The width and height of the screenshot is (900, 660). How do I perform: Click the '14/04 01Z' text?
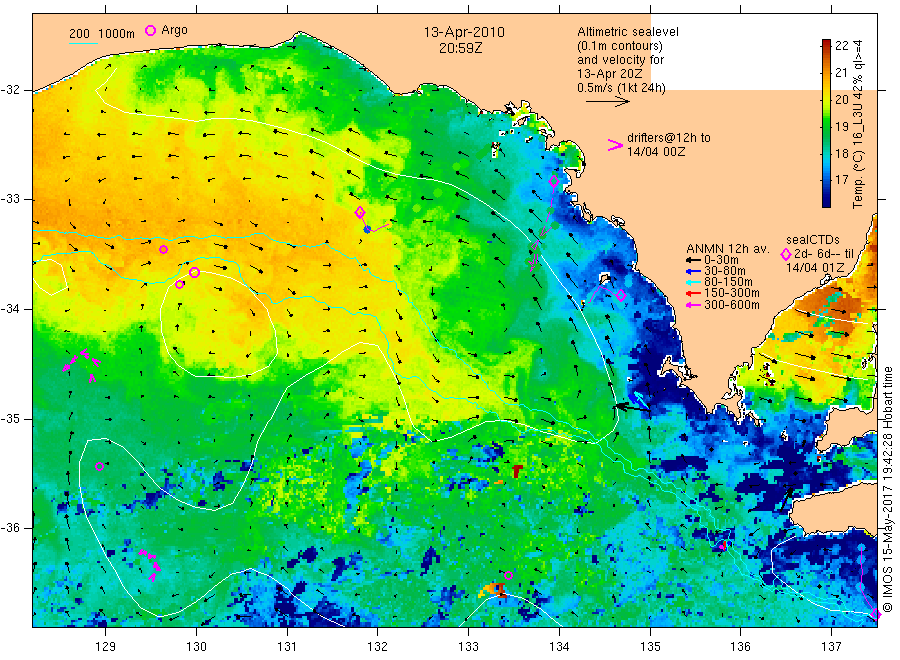click(815, 267)
